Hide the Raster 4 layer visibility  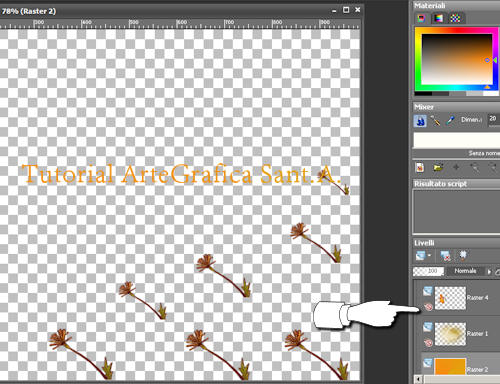click(428, 291)
